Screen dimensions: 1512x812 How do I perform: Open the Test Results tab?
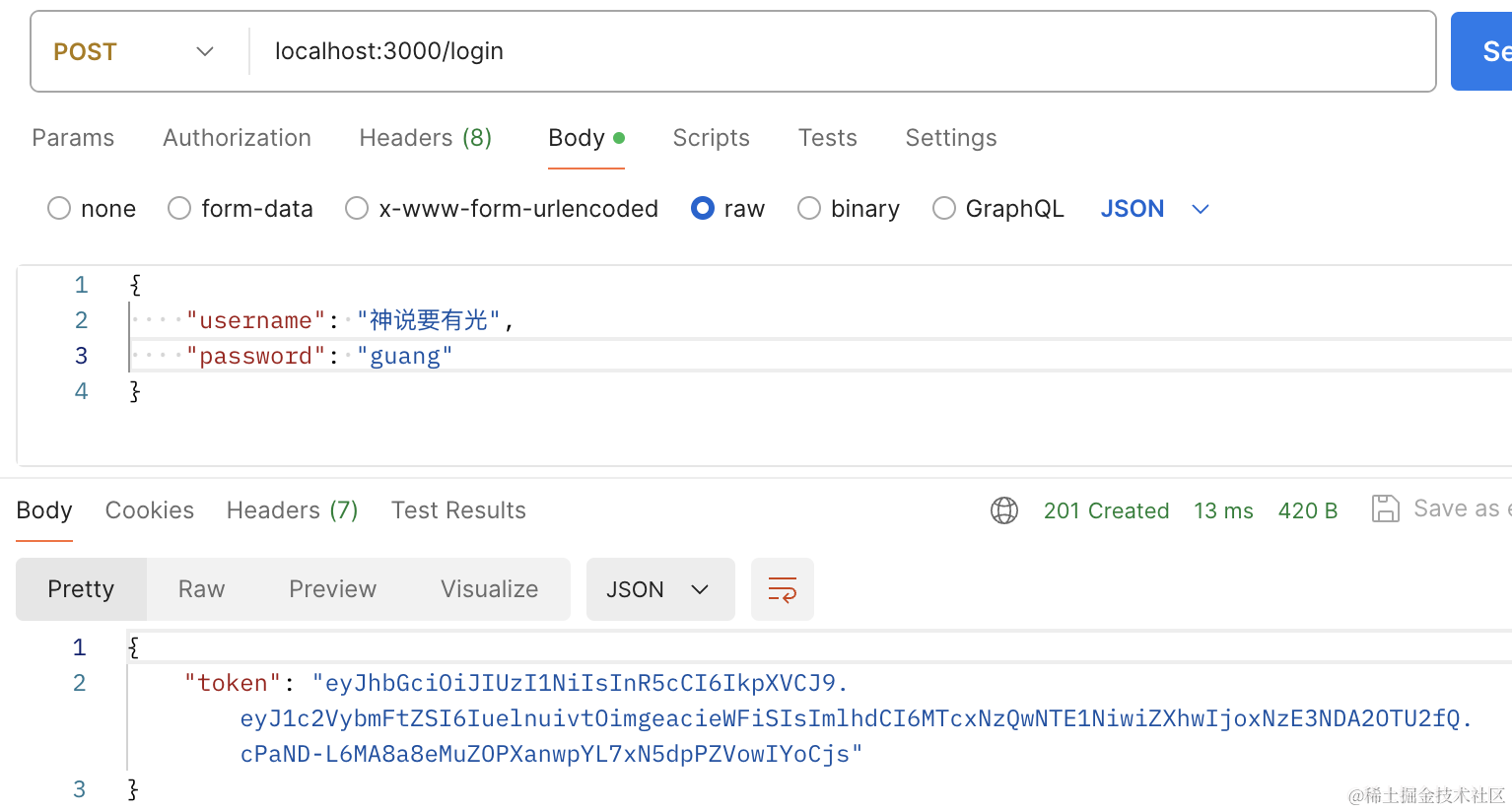click(x=458, y=510)
